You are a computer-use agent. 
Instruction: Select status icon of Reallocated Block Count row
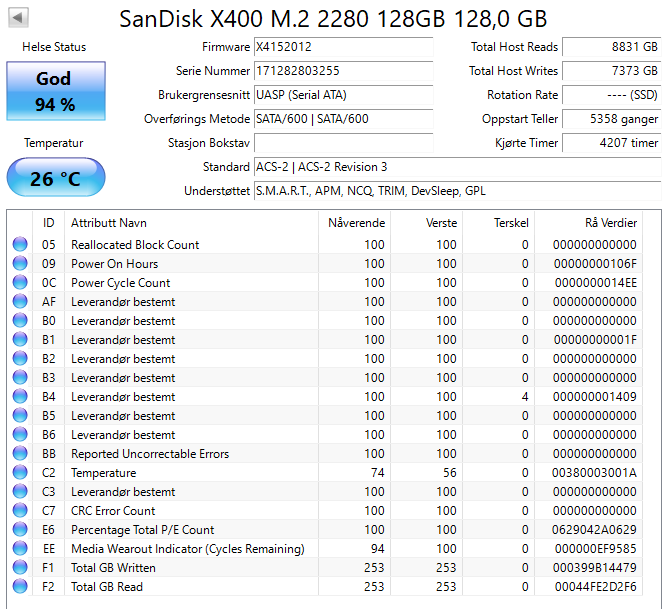click(20, 245)
